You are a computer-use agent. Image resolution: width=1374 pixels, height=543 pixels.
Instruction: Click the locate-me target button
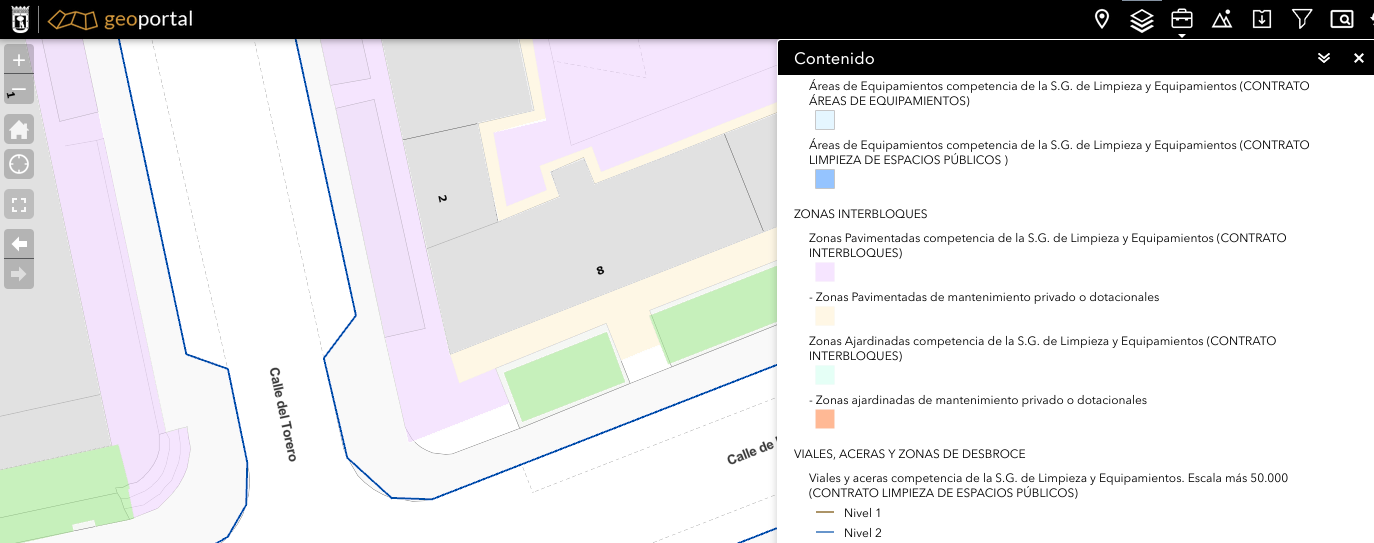coord(19,164)
